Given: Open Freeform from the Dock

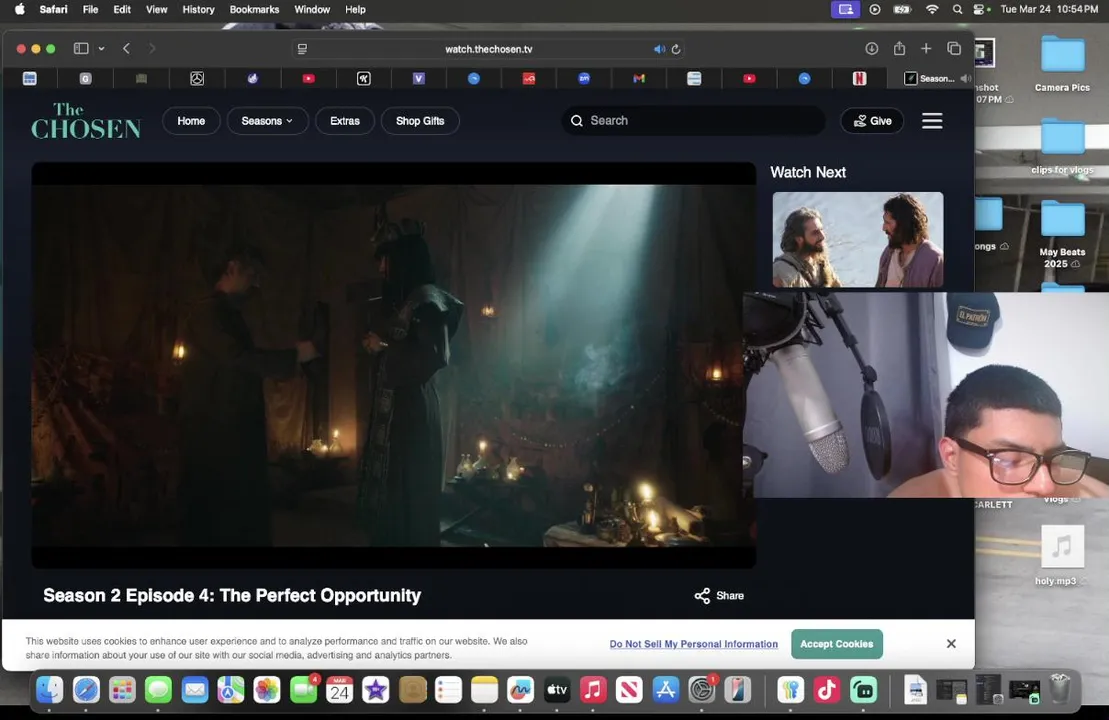Looking at the screenshot, I should [x=521, y=690].
